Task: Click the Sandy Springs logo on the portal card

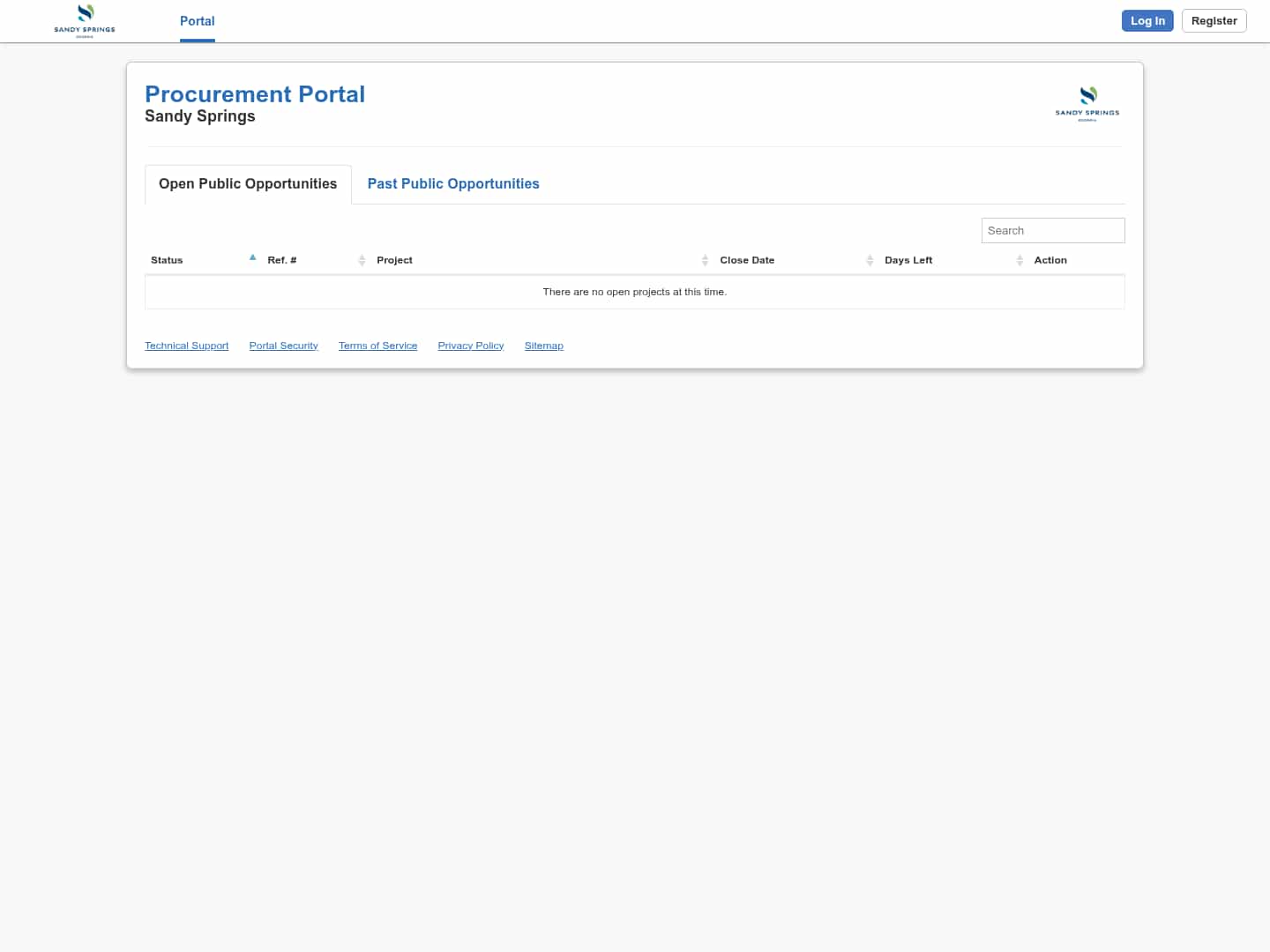Action: [x=1087, y=101]
